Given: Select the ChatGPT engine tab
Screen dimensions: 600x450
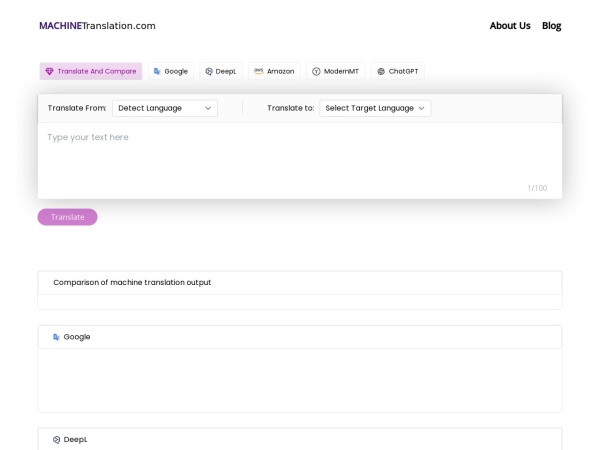Looking at the screenshot, I should pyautogui.click(x=398, y=71).
